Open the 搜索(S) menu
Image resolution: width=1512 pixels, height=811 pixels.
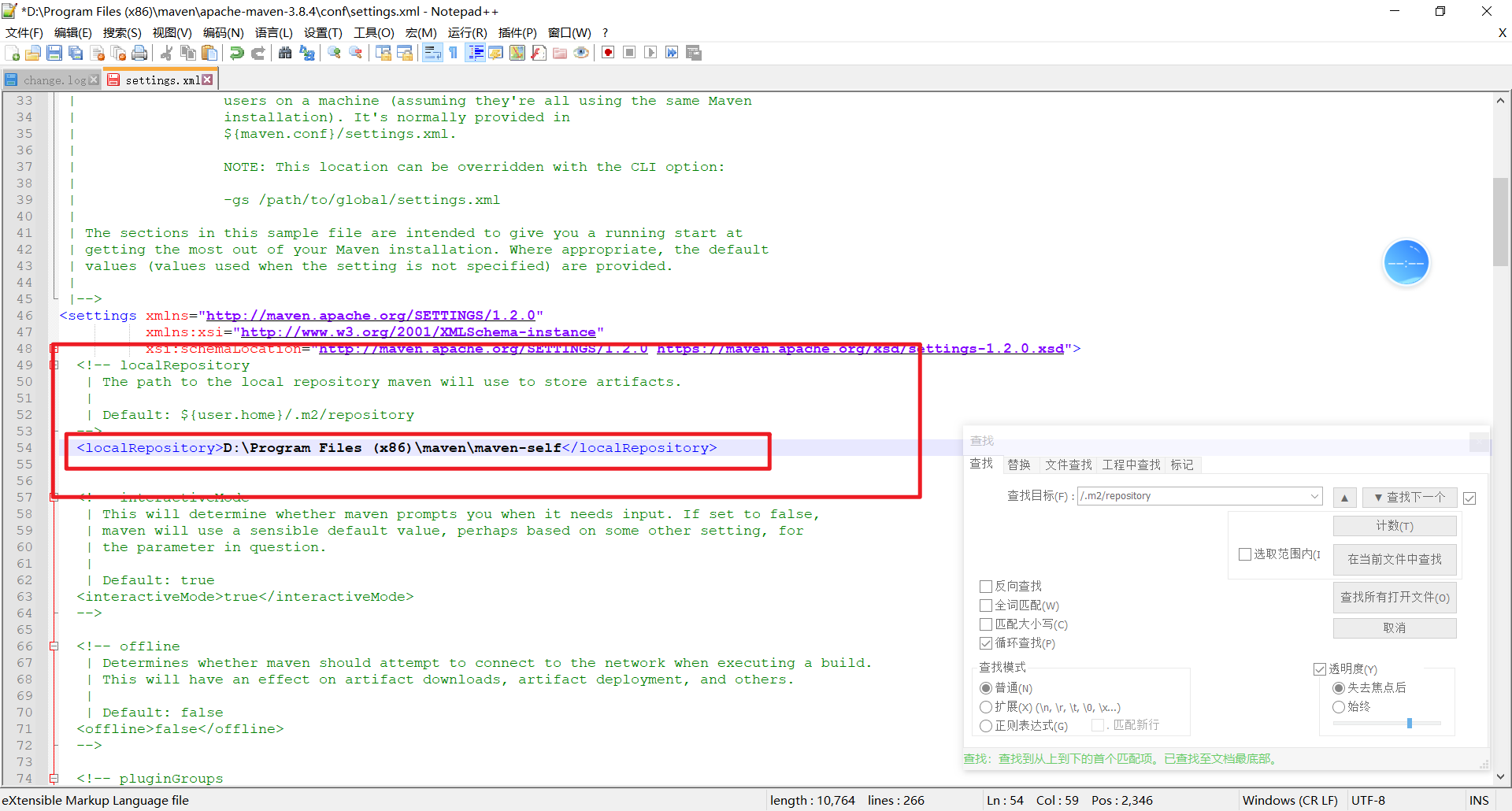pyautogui.click(x=122, y=32)
